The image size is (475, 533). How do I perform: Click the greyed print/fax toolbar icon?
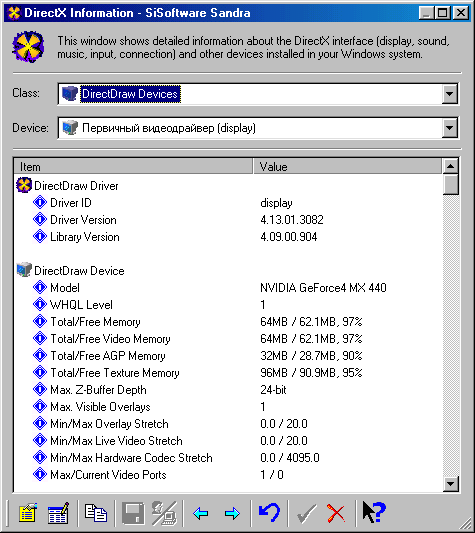tap(164, 513)
